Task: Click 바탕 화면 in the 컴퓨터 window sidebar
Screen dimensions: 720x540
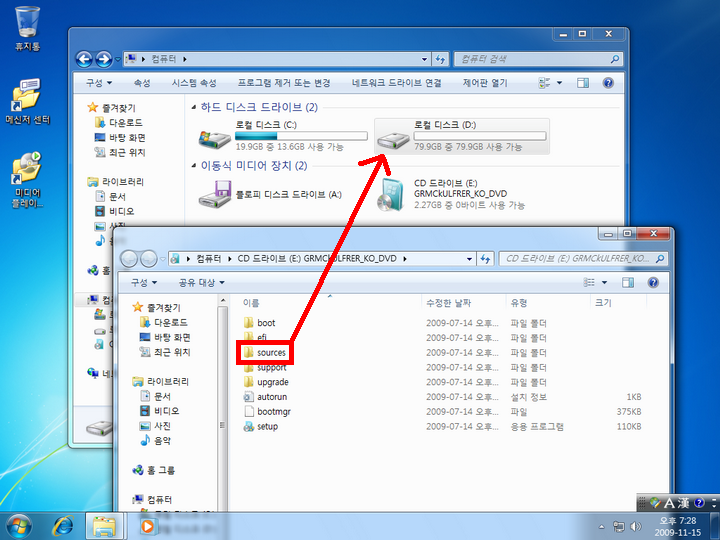Action: coord(120,137)
